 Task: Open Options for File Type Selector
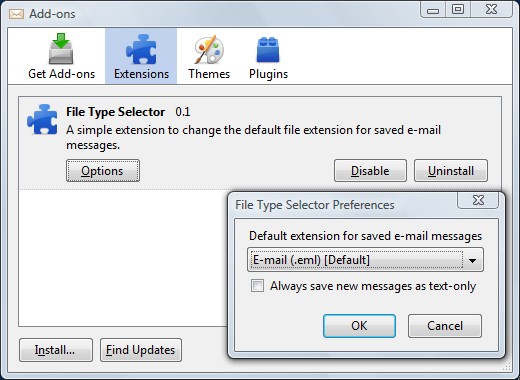[x=103, y=171]
